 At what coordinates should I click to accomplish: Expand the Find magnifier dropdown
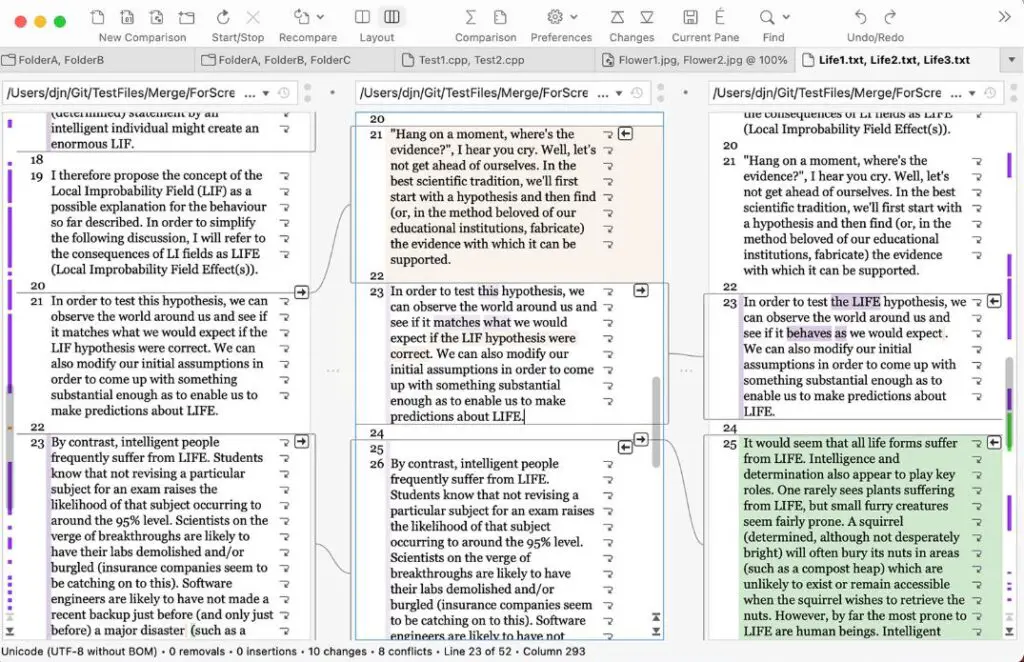pyautogui.click(x=786, y=17)
